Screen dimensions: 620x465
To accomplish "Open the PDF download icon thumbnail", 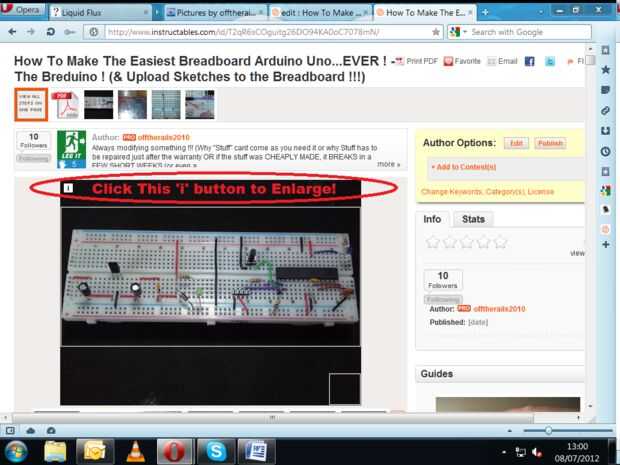I will tap(65, 105).
